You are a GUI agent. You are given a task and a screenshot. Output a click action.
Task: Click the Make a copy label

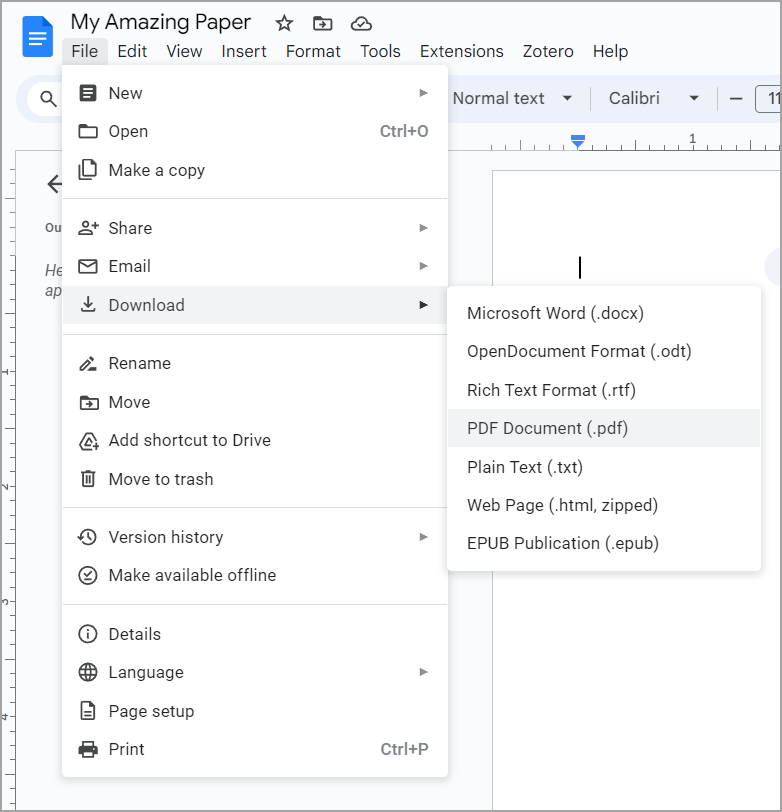pos(156,170)
